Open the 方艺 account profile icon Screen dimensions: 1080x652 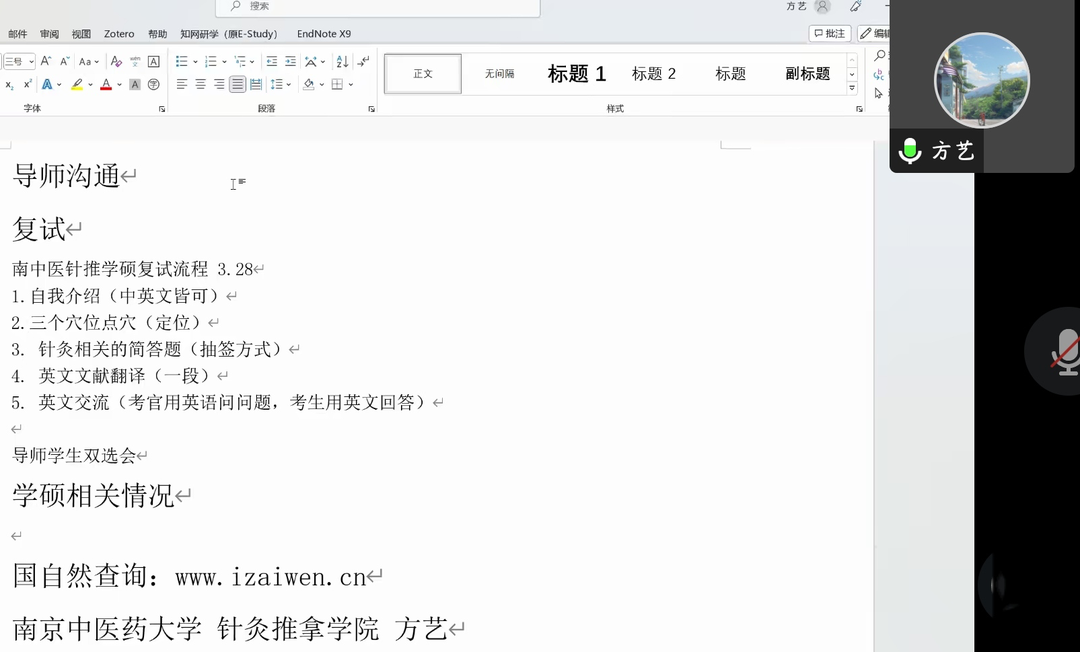(822, 6)
